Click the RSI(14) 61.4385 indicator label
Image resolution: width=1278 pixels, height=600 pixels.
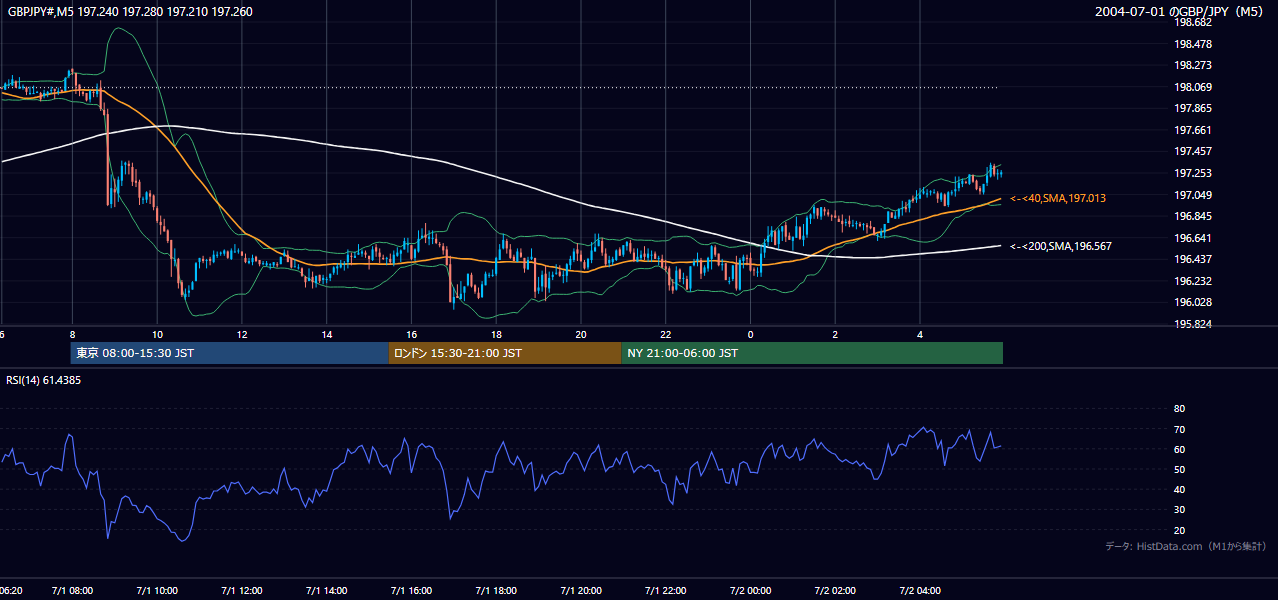[43, 380]
